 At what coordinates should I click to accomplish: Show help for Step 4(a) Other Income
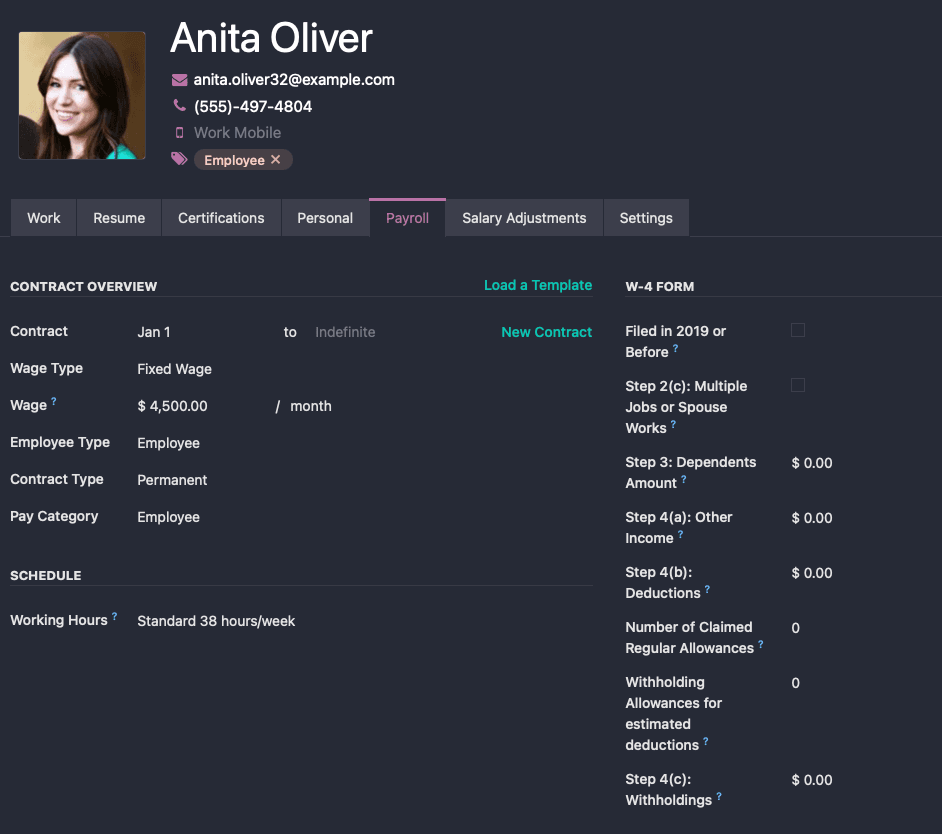tap(680, 534)
